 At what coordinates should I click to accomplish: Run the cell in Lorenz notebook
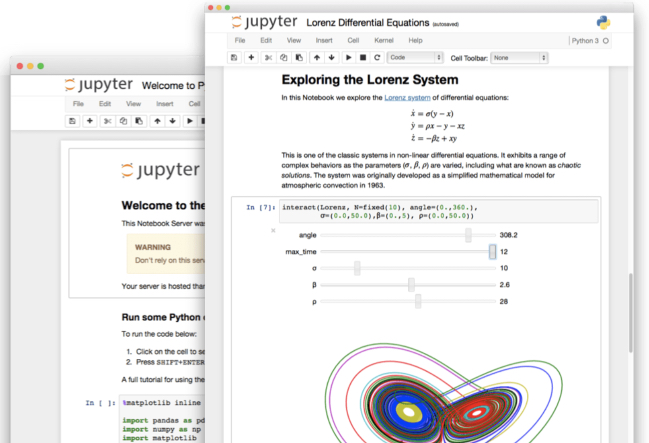(x=349, y=58)
